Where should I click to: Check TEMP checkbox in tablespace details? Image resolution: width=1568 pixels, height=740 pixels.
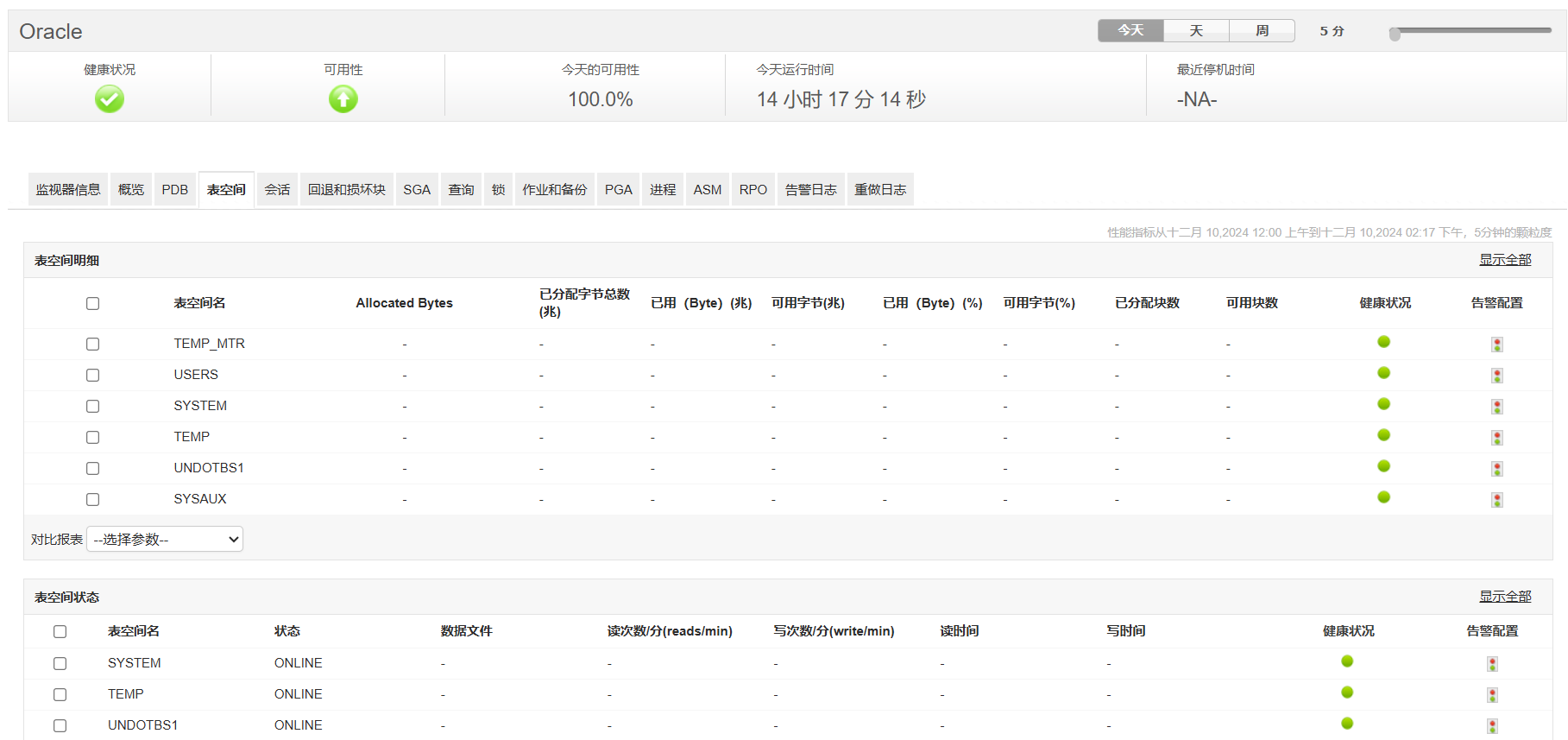point(92,437)
